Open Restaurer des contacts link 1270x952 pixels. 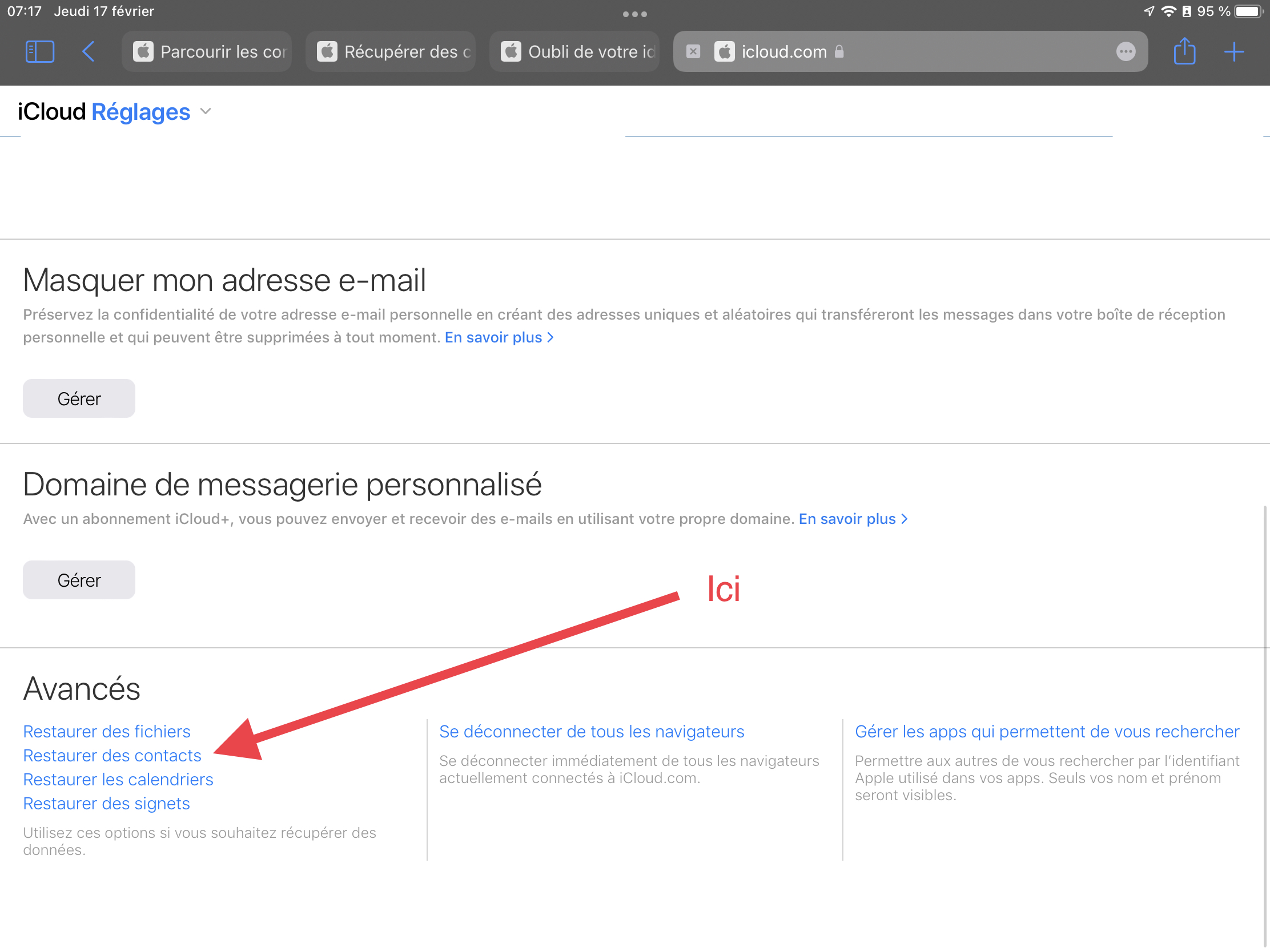[112, 755]
